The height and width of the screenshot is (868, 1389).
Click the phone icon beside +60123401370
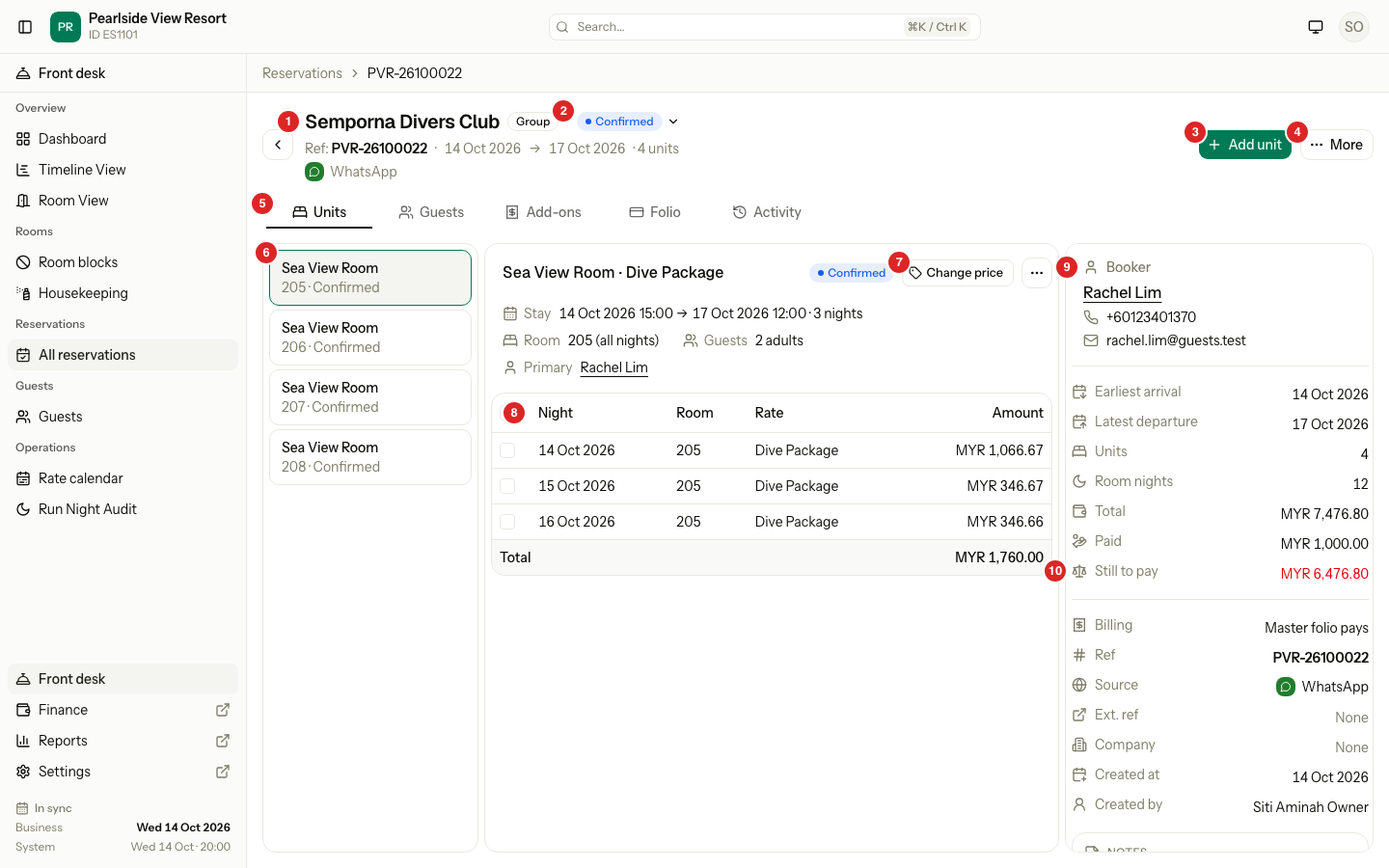pos(1091,317)
